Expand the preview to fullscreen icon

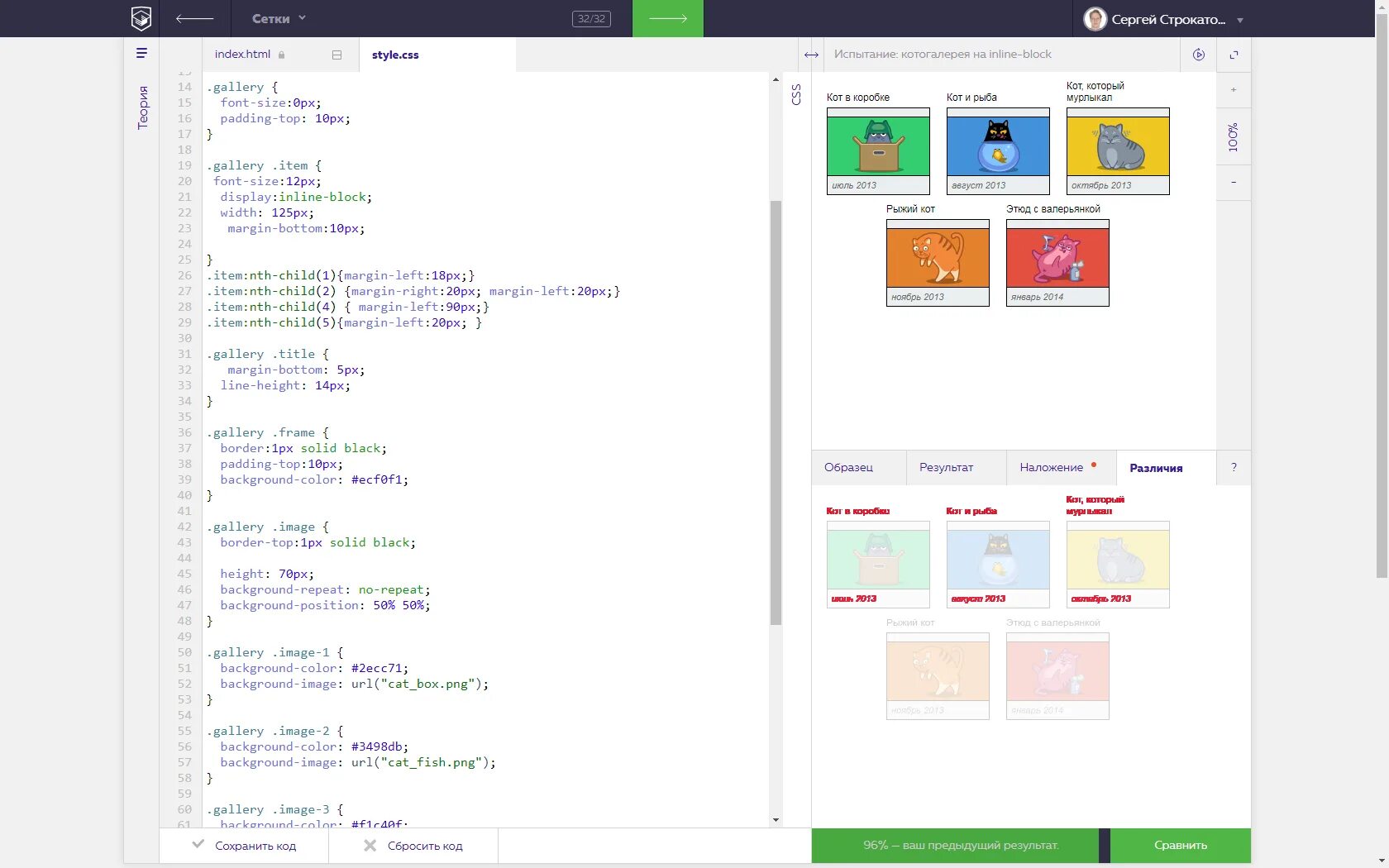click(x=1234, y=55)
